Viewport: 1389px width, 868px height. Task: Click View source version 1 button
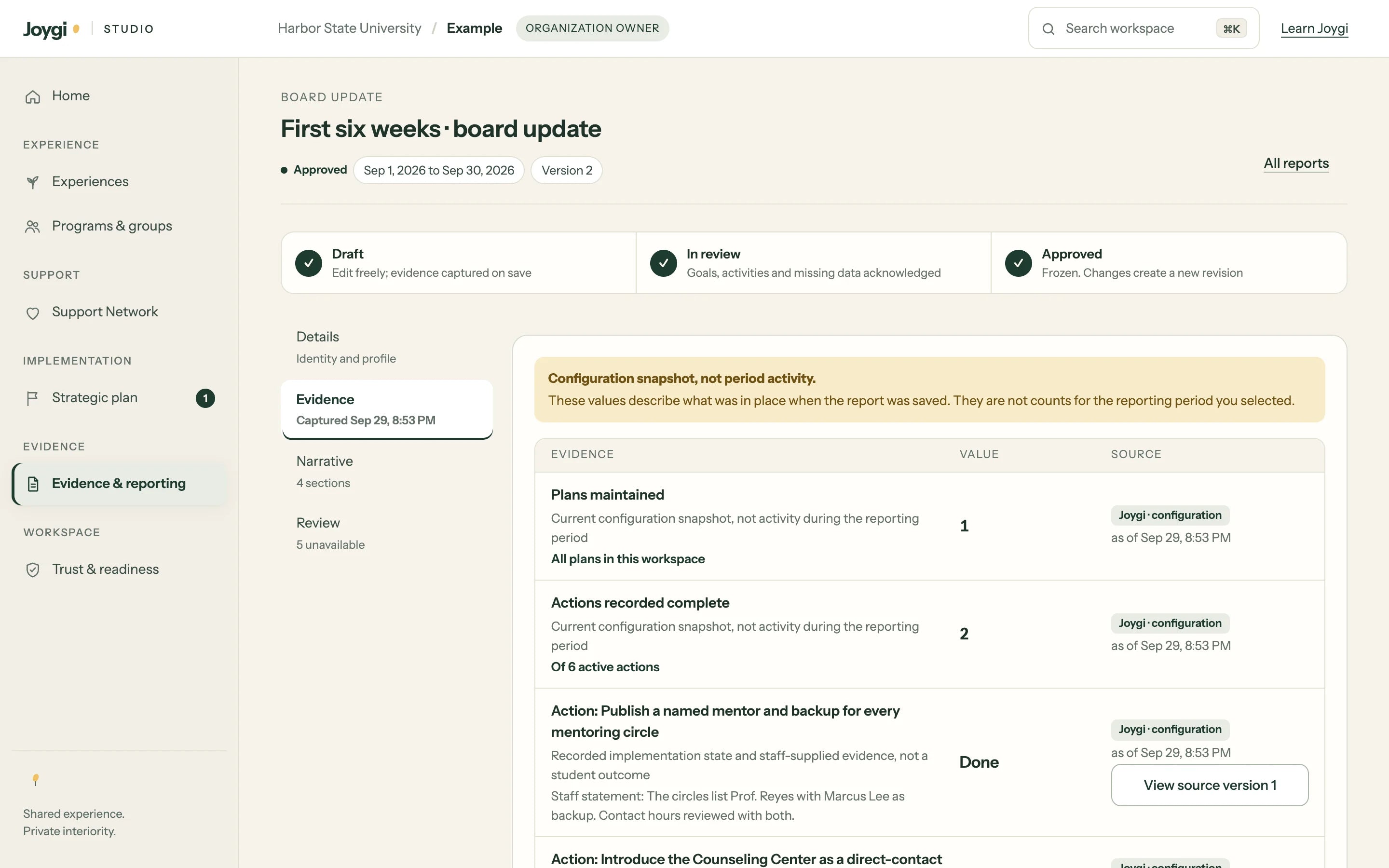[x=1210, y=785]
